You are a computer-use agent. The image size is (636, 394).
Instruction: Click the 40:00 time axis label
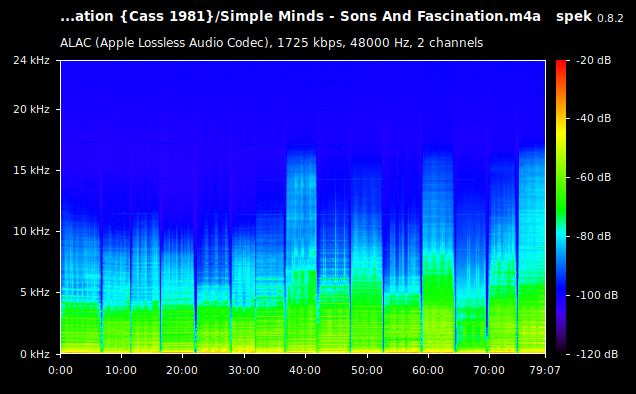click(305, 370)
